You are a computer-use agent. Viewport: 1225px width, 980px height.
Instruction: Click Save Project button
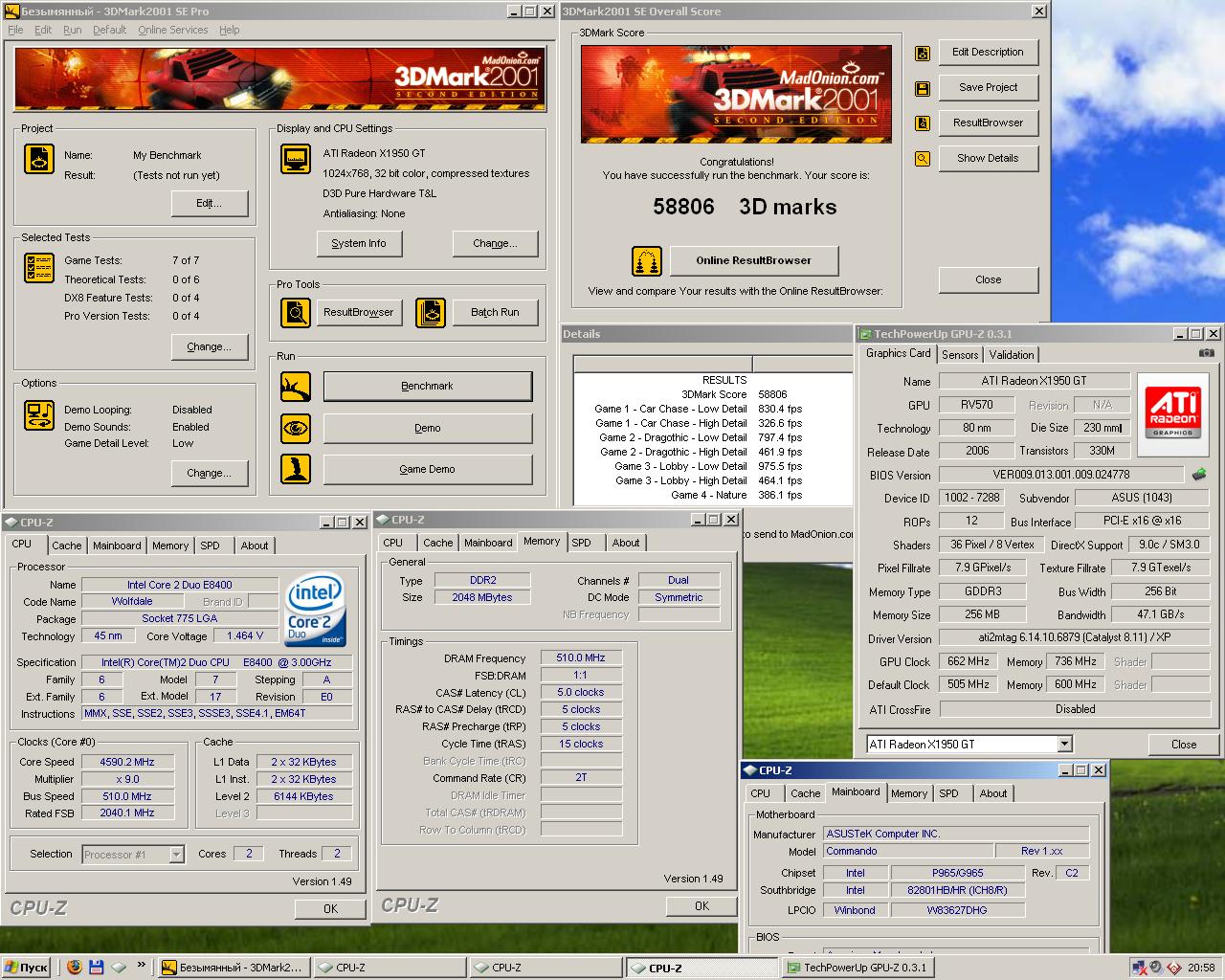click(x=988, y=87)
